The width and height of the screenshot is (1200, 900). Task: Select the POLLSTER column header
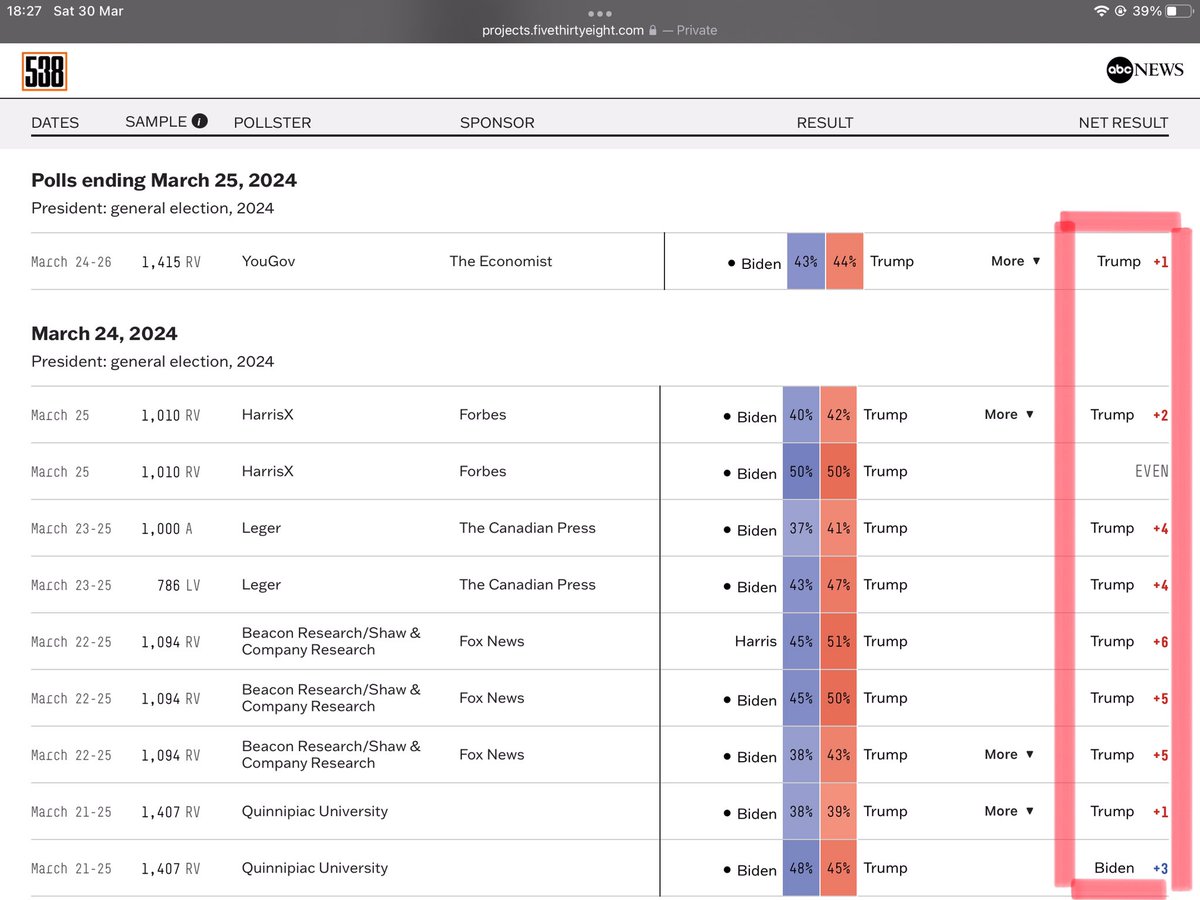point(272,122)
